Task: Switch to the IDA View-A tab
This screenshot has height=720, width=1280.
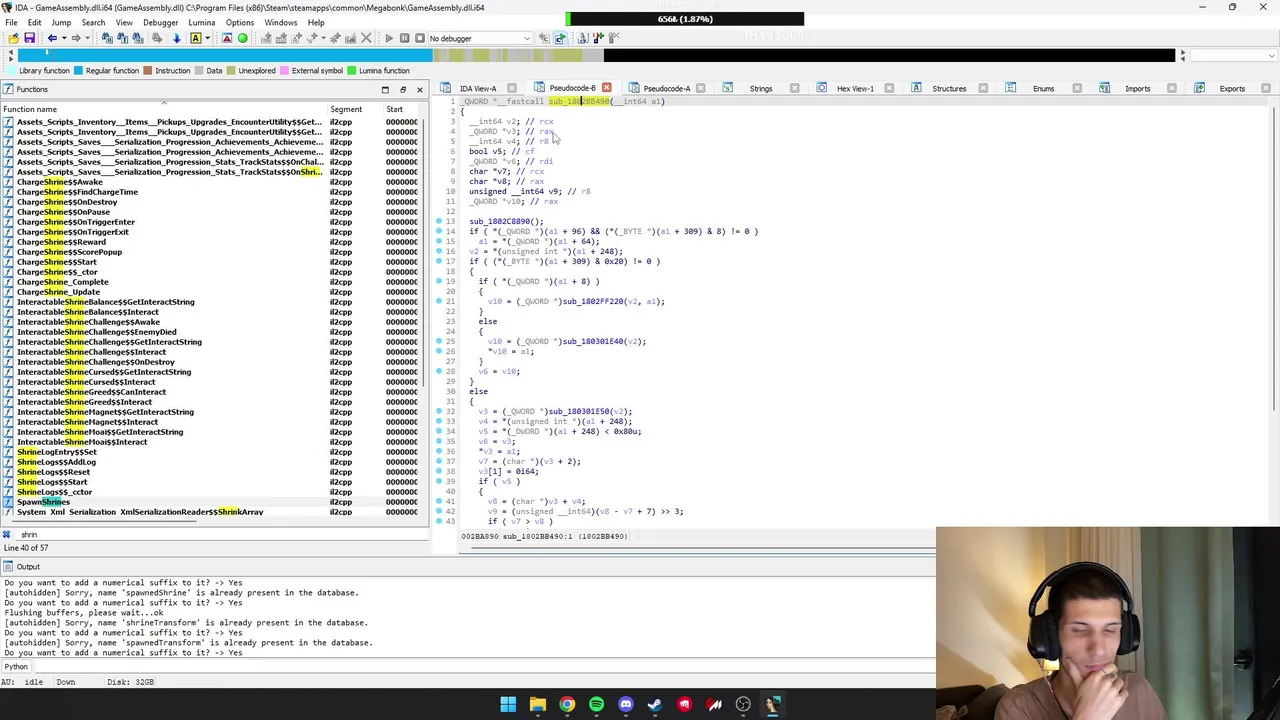Action: [x=478, y=88]
